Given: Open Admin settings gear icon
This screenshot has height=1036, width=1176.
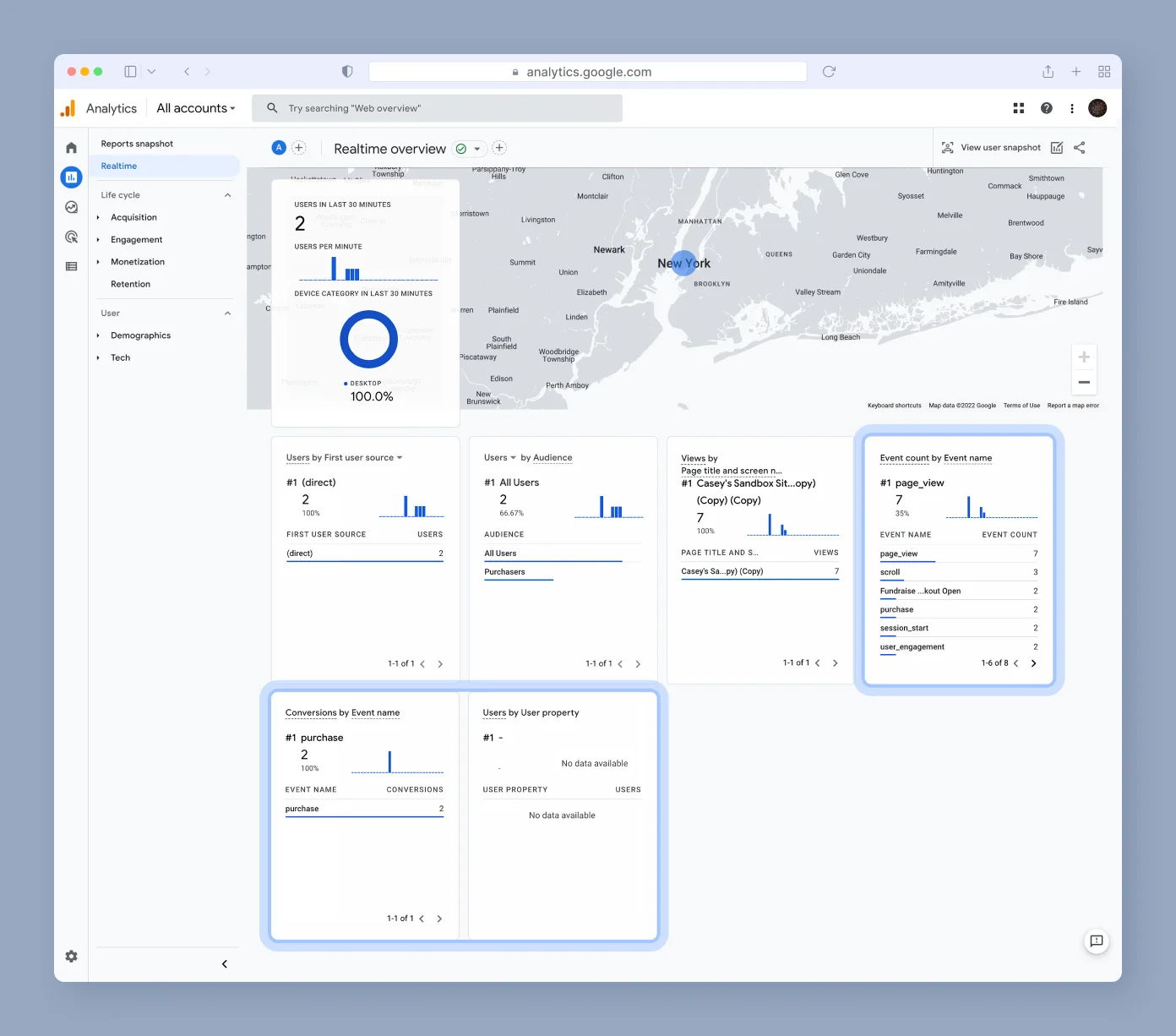Looking at the screenshot, I should point(71,956).
